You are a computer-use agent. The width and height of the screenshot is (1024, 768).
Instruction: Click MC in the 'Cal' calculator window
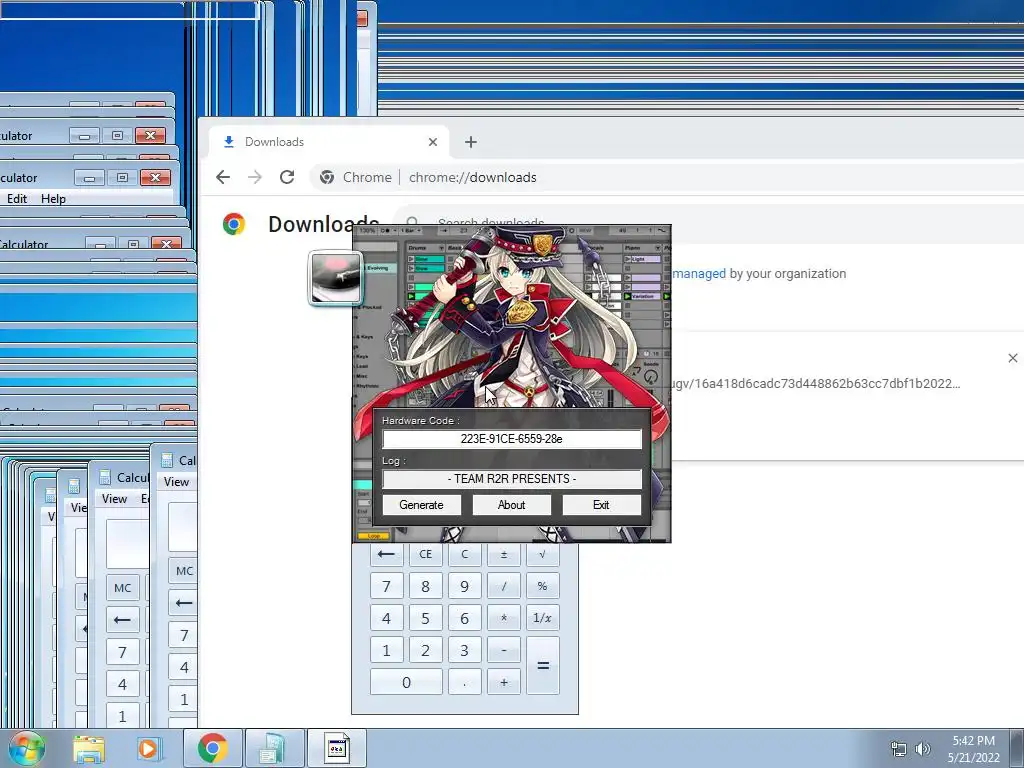pyautogui.click(x=184, y=571)
